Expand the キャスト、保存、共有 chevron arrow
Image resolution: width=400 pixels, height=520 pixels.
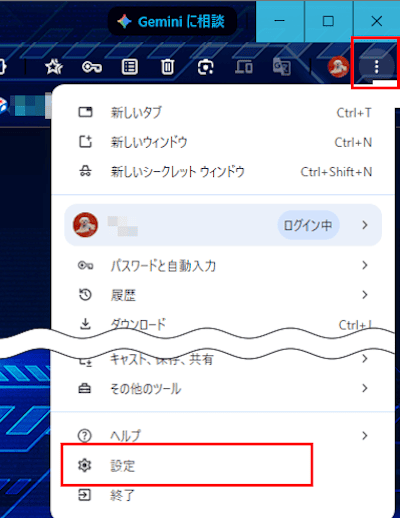[365, 359]
